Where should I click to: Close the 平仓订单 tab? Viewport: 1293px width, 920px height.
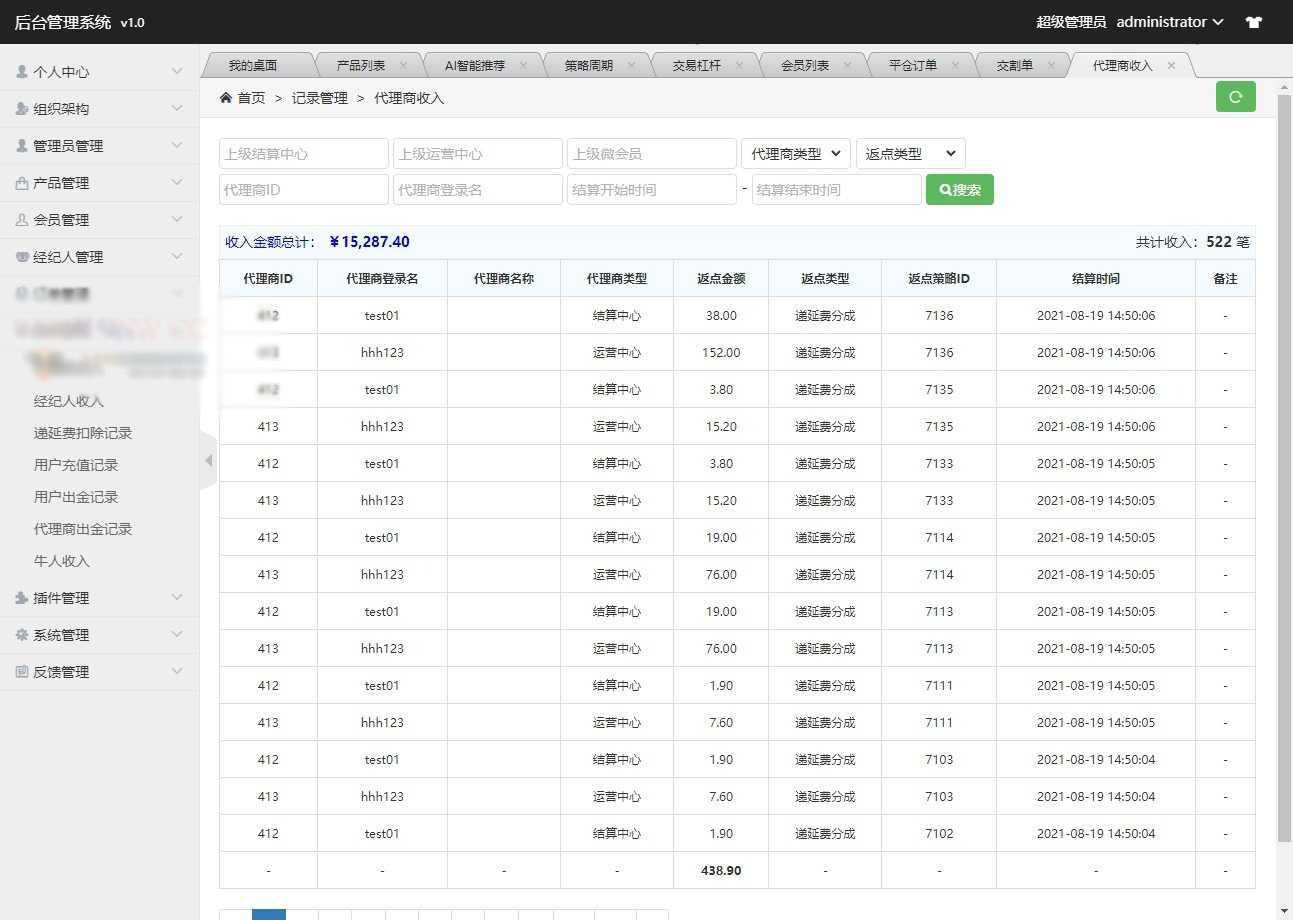pos(955,65)
